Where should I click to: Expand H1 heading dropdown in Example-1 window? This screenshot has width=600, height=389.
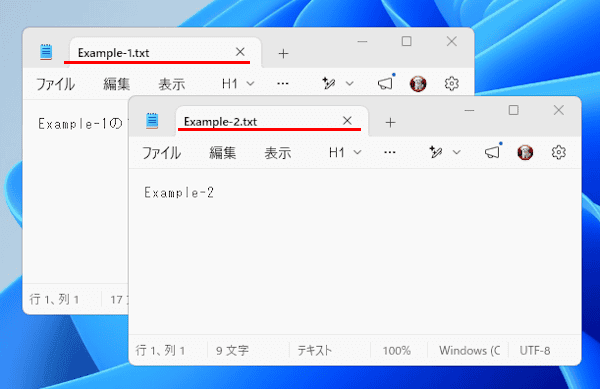(x=238, y=83)
